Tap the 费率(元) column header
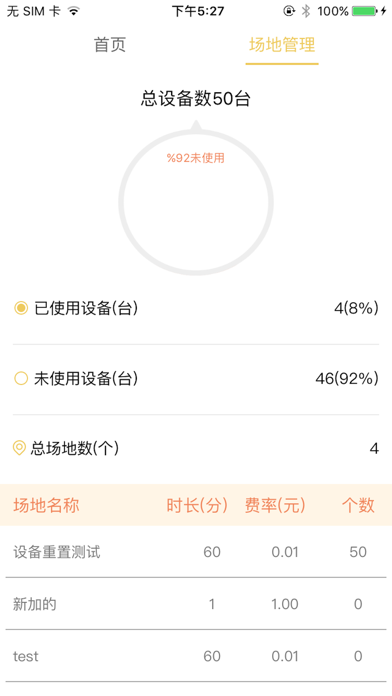Screen dimensions: 392x696 [x=275, y=505]
